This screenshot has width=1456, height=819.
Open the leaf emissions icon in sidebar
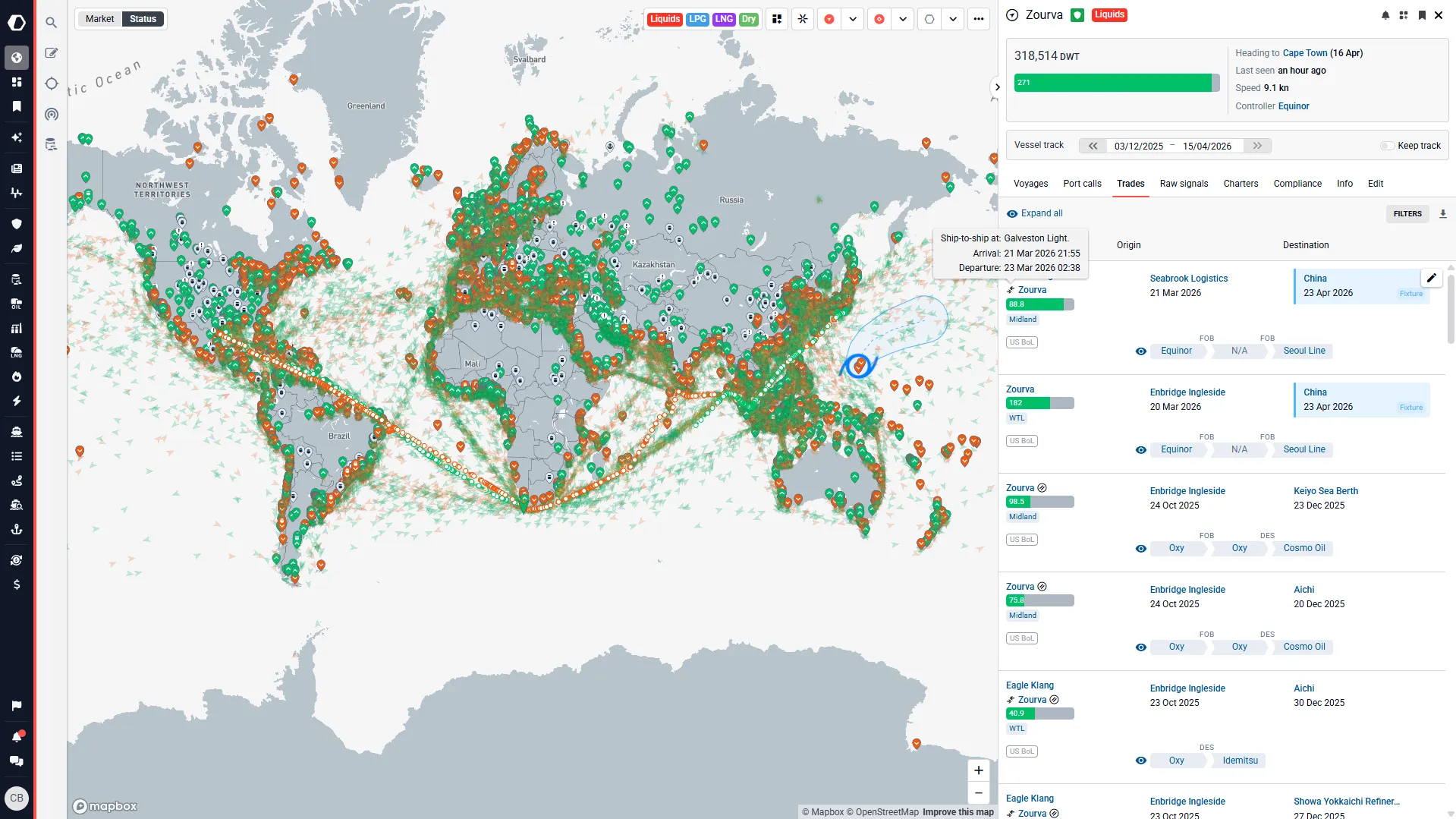(17, 248)
